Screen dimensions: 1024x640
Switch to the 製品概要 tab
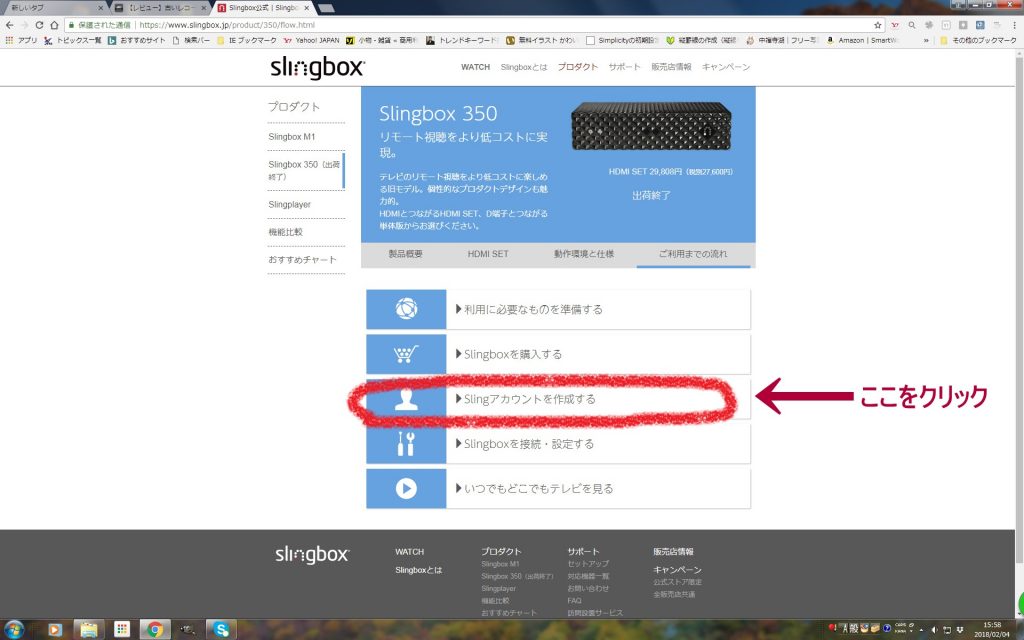[x=405, y=254]
